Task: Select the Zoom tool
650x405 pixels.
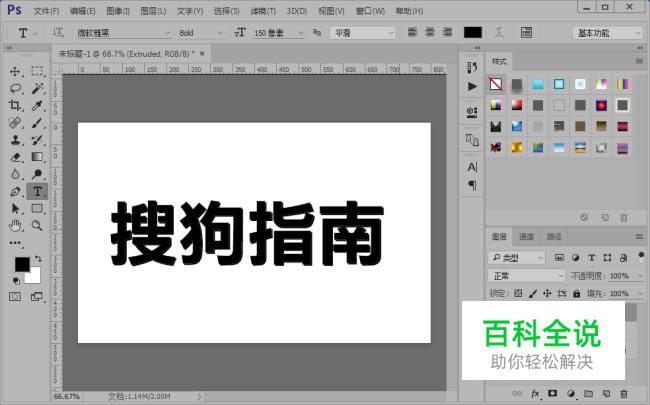Action: [37, 226]
